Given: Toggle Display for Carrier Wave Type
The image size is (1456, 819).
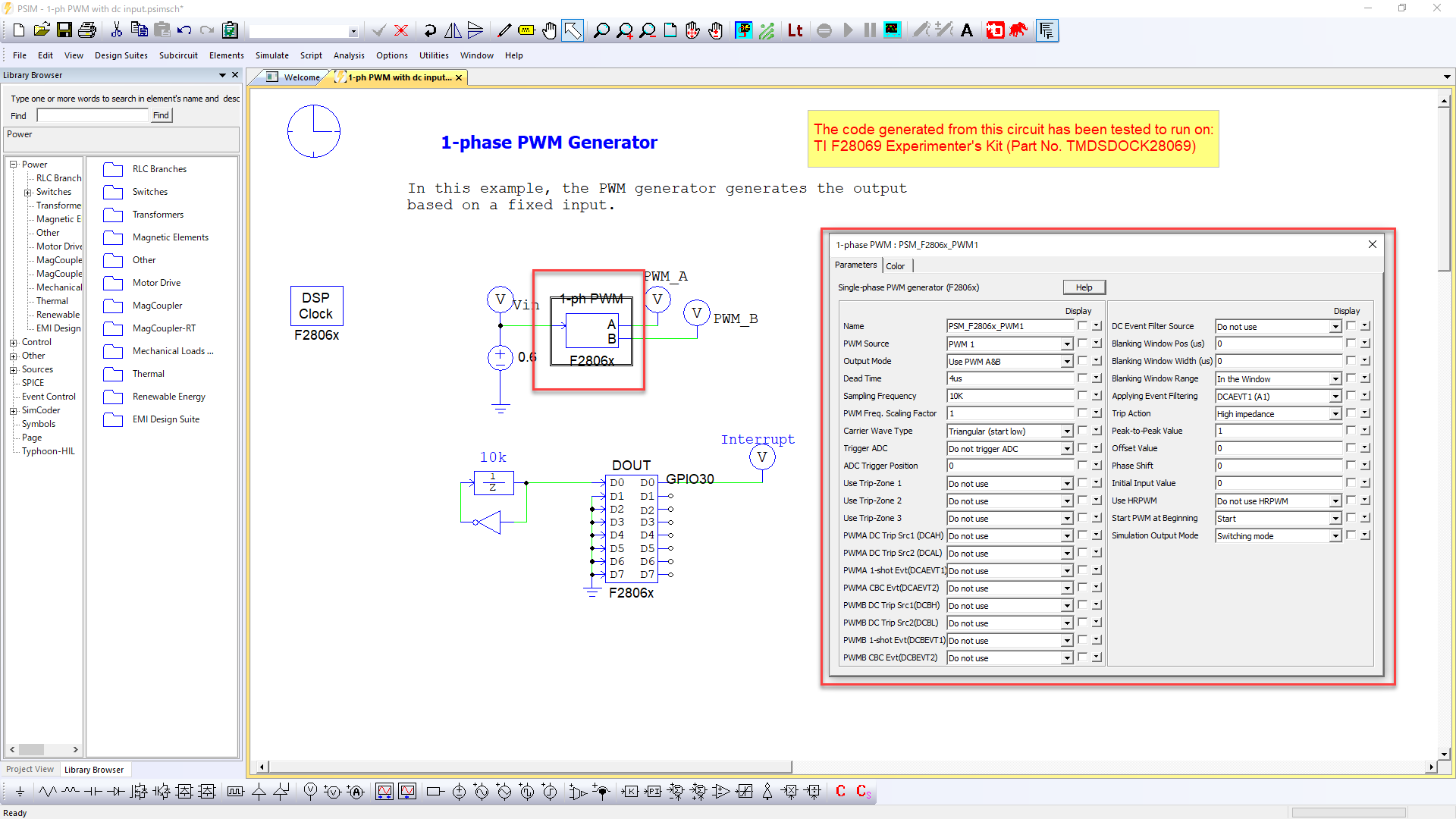Looking at the screenshot, I should point(1082,431).
